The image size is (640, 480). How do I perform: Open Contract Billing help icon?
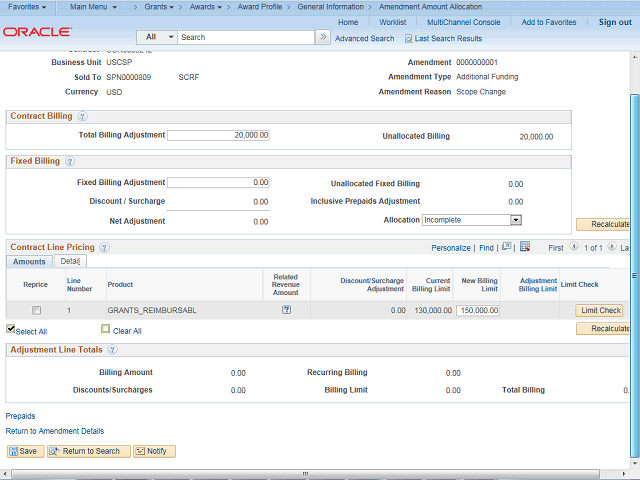coord(82,117)
